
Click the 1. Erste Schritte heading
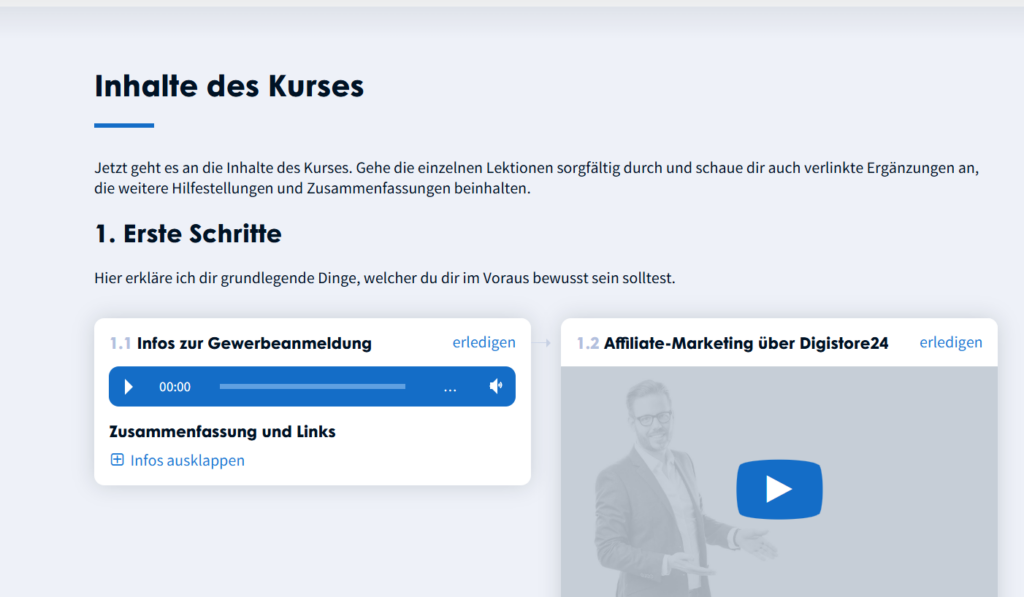[x=188, y=234]
